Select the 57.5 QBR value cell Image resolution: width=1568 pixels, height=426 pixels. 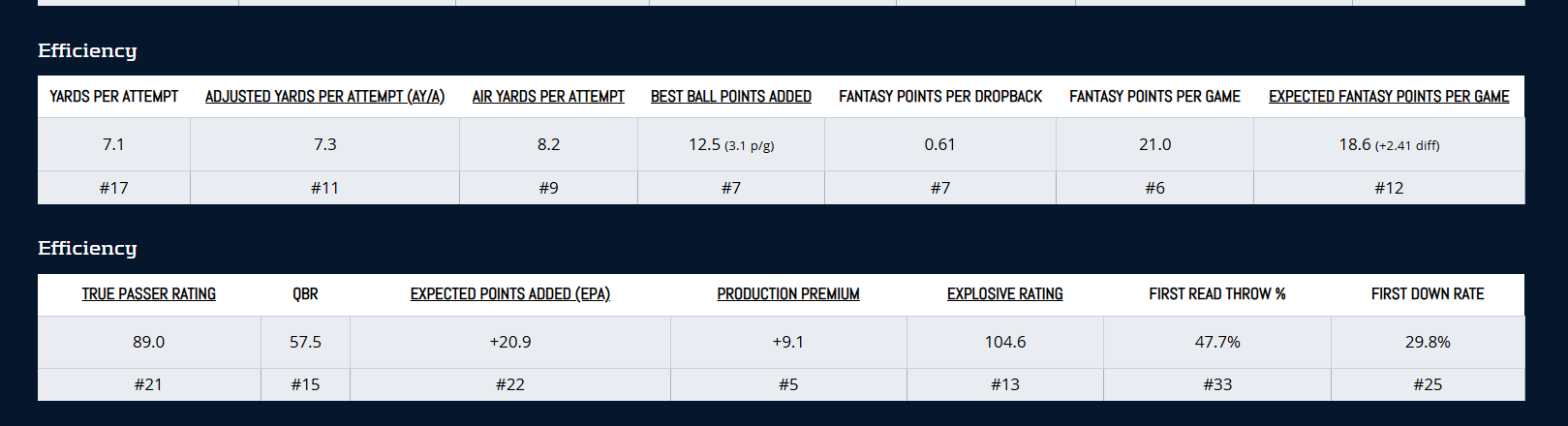click(x=305, y=342)
